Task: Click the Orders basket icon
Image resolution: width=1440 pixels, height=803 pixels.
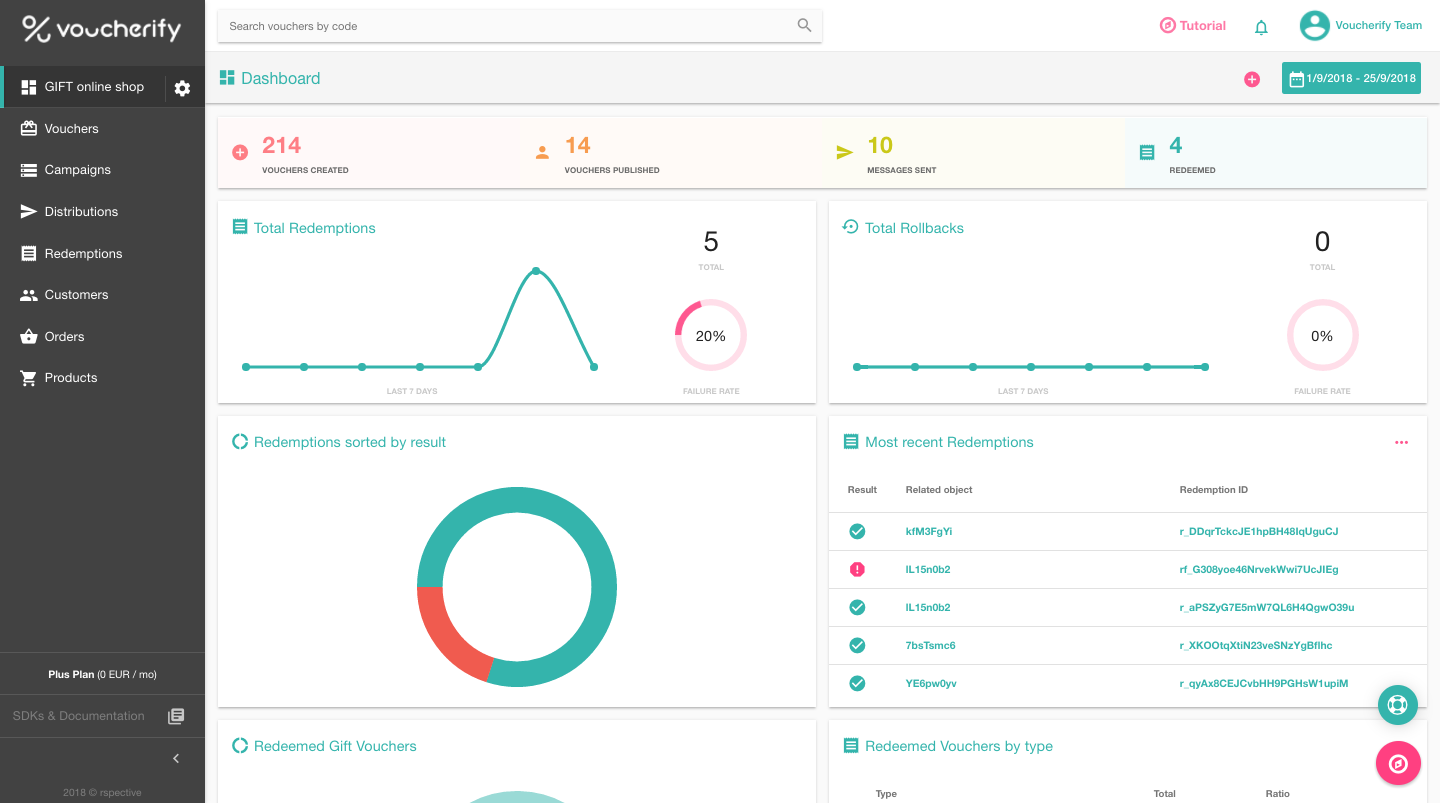Action: 29,337
